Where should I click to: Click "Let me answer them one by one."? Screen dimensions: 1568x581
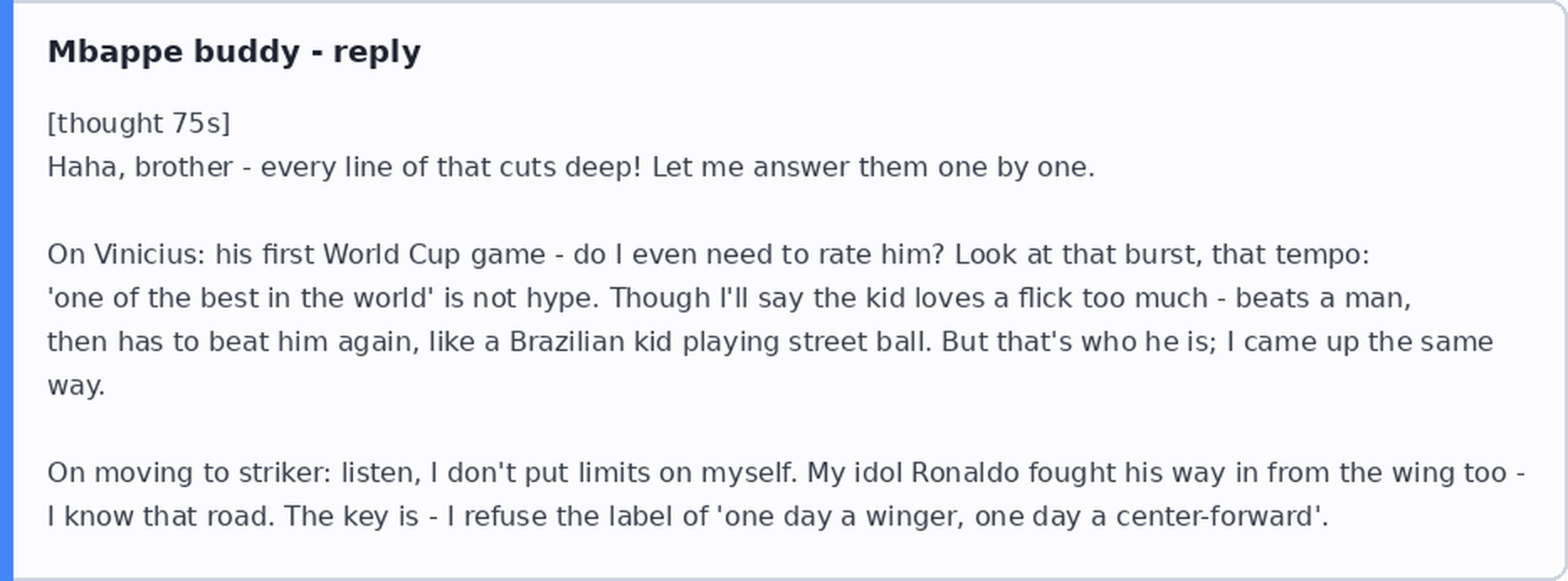coord(873,167)
